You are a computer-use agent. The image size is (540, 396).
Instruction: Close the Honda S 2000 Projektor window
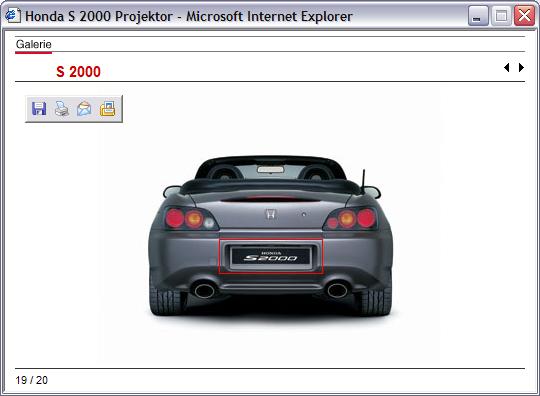525,16
